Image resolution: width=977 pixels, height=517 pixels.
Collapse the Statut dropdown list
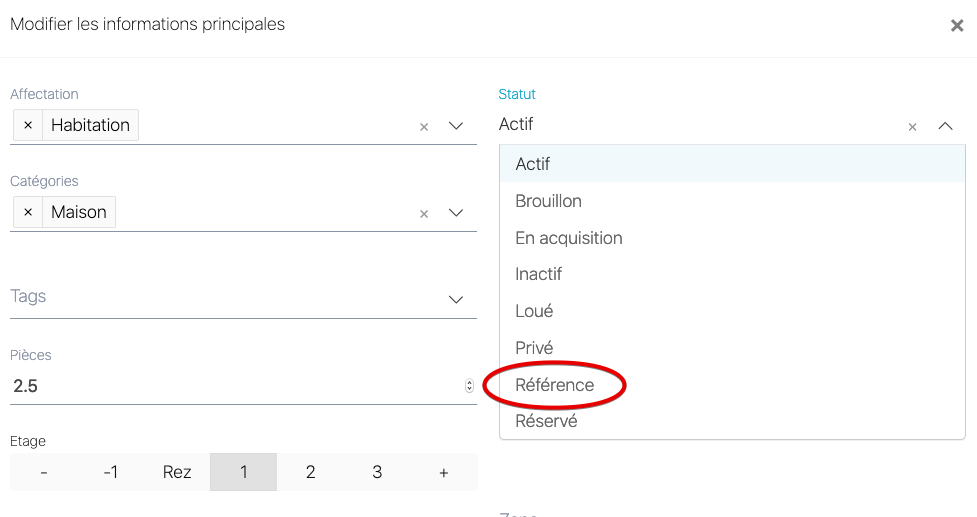(945, 126)
